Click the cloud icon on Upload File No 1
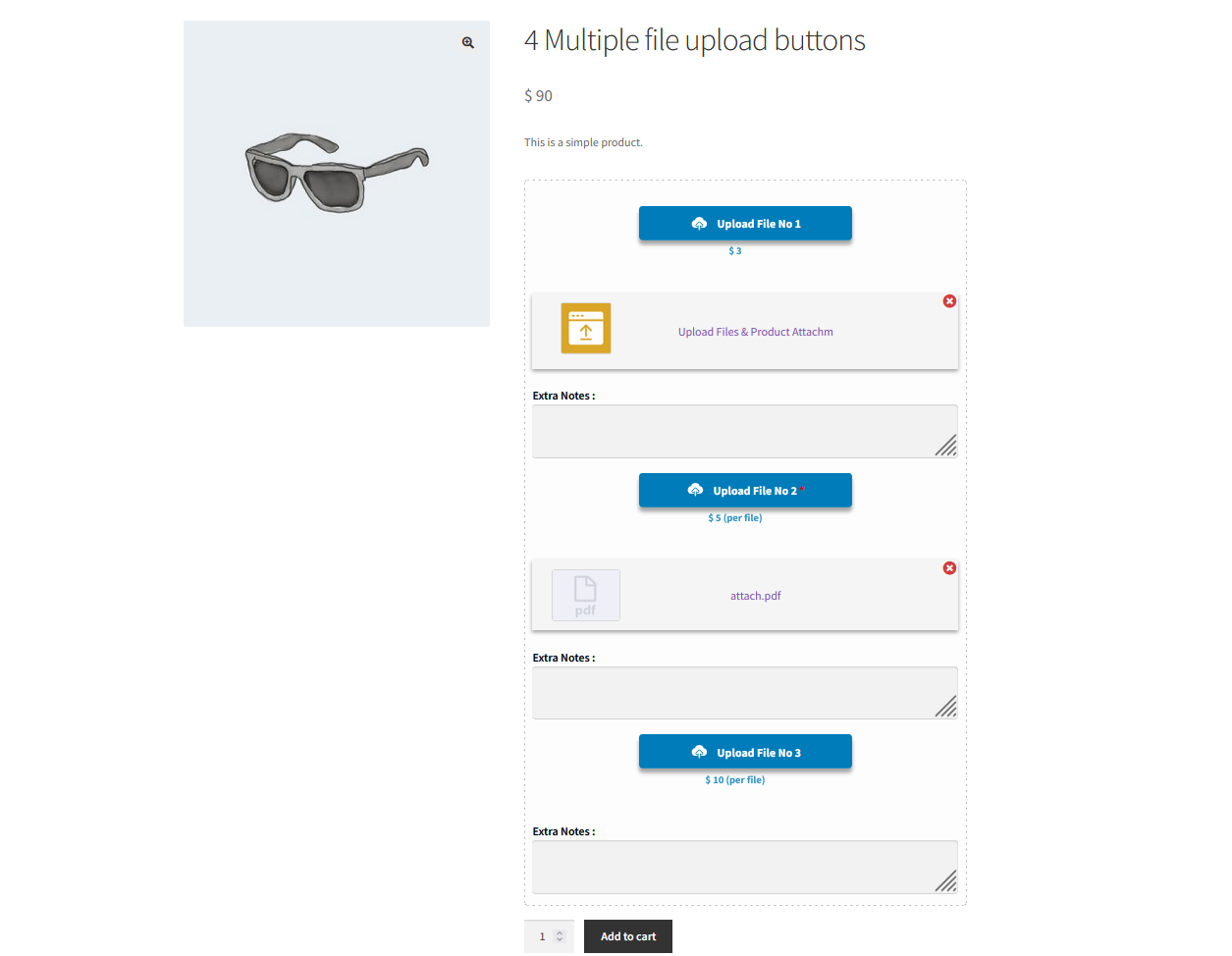This screenshot has height=956, width=1232. click(698, 223)
